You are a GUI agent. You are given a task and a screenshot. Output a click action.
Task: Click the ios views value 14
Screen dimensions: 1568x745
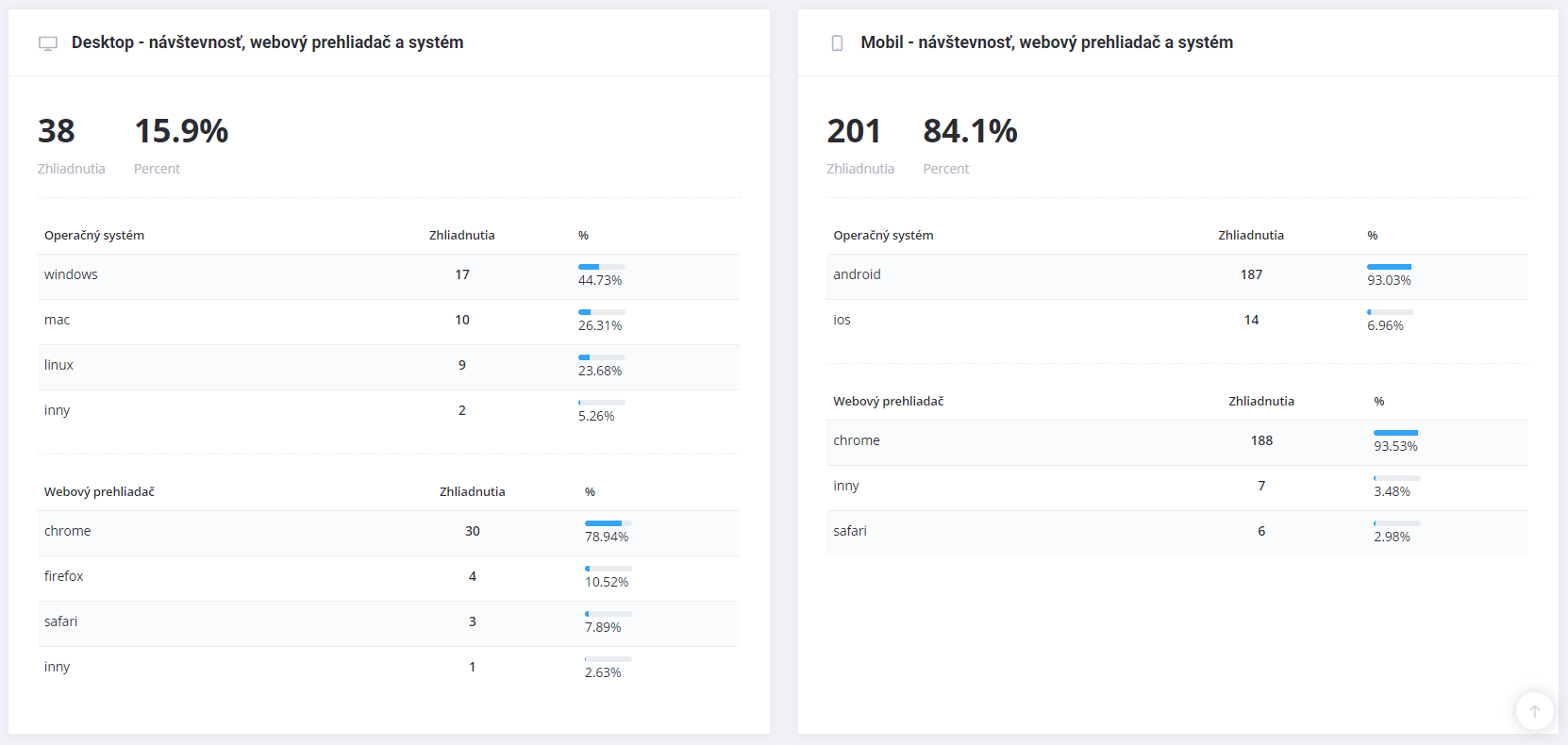pos(1251,320)
